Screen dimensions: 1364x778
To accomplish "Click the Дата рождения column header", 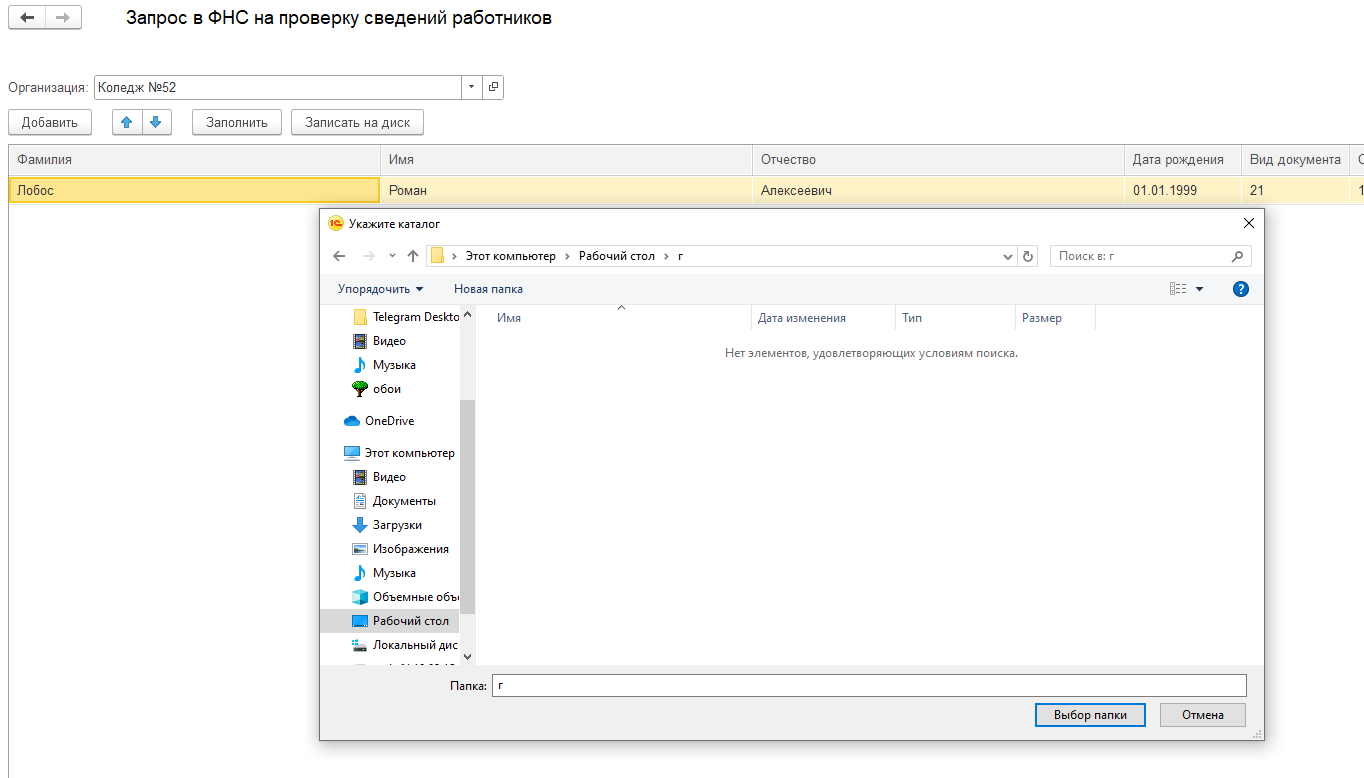I will [1183, 160].
